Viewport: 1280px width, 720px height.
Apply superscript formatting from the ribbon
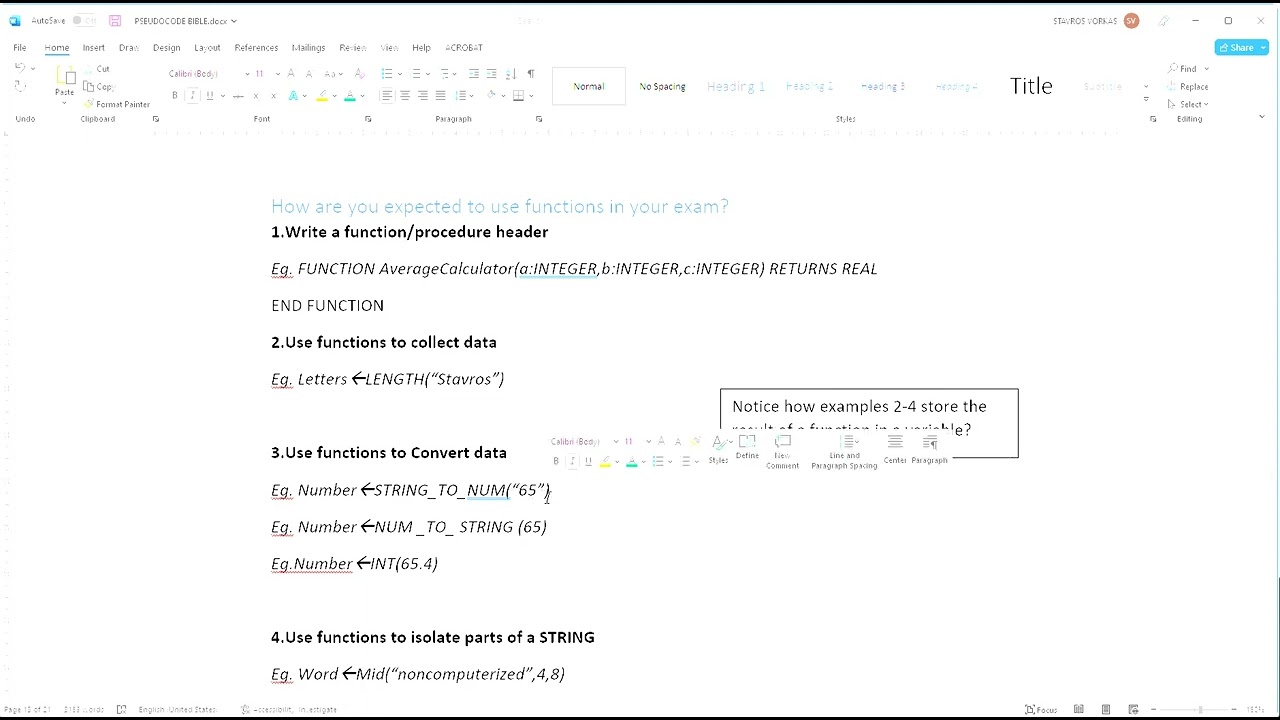[x=273, y=96]
